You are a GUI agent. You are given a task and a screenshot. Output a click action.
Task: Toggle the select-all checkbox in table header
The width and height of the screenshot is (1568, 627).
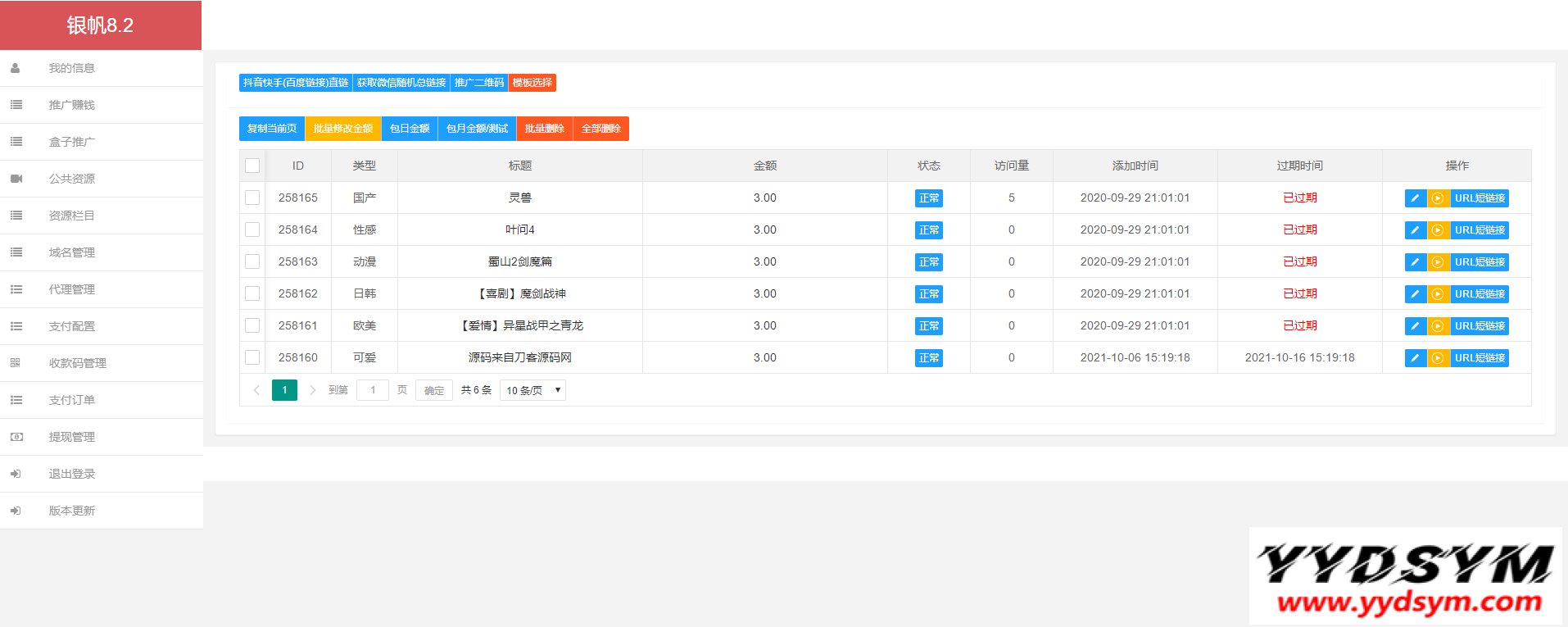pyautogui.click(x=252, y=166)
